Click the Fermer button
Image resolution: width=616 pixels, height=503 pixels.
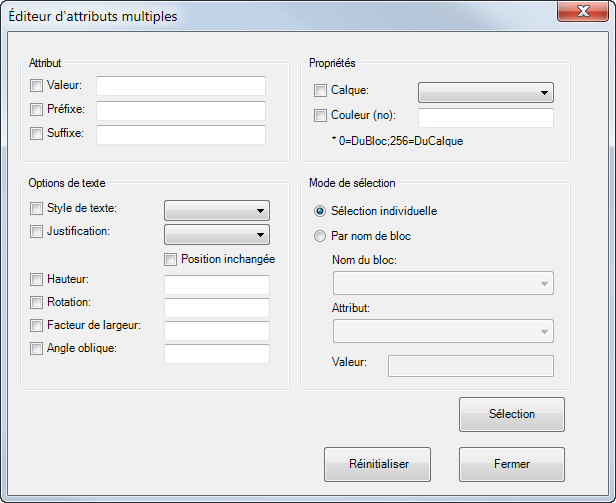click(x=512, y=464)
